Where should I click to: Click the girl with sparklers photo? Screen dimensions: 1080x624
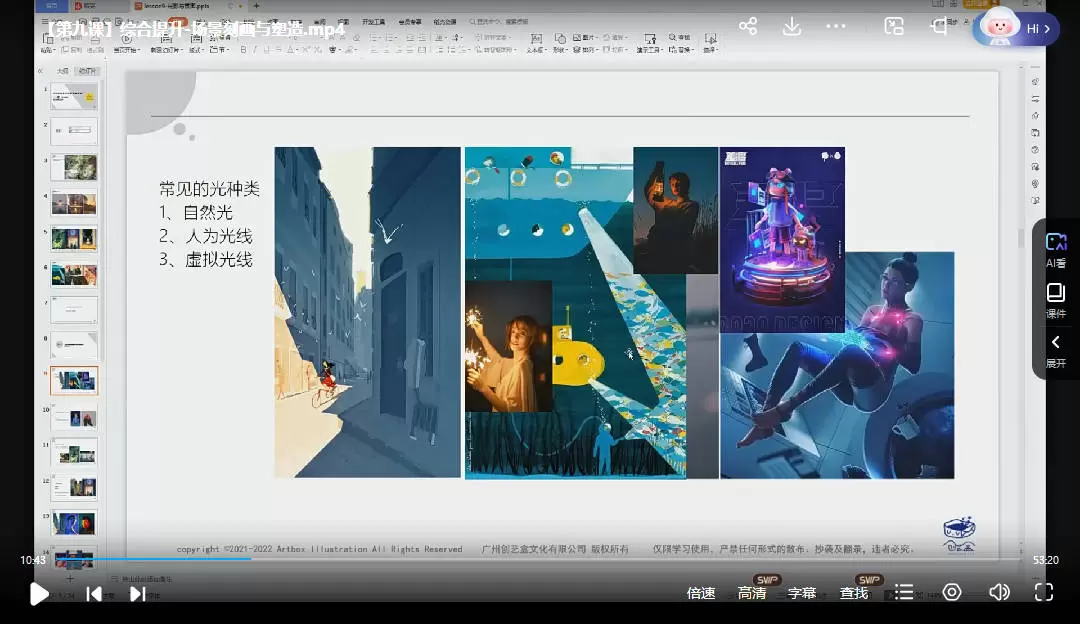coord(508,346)
